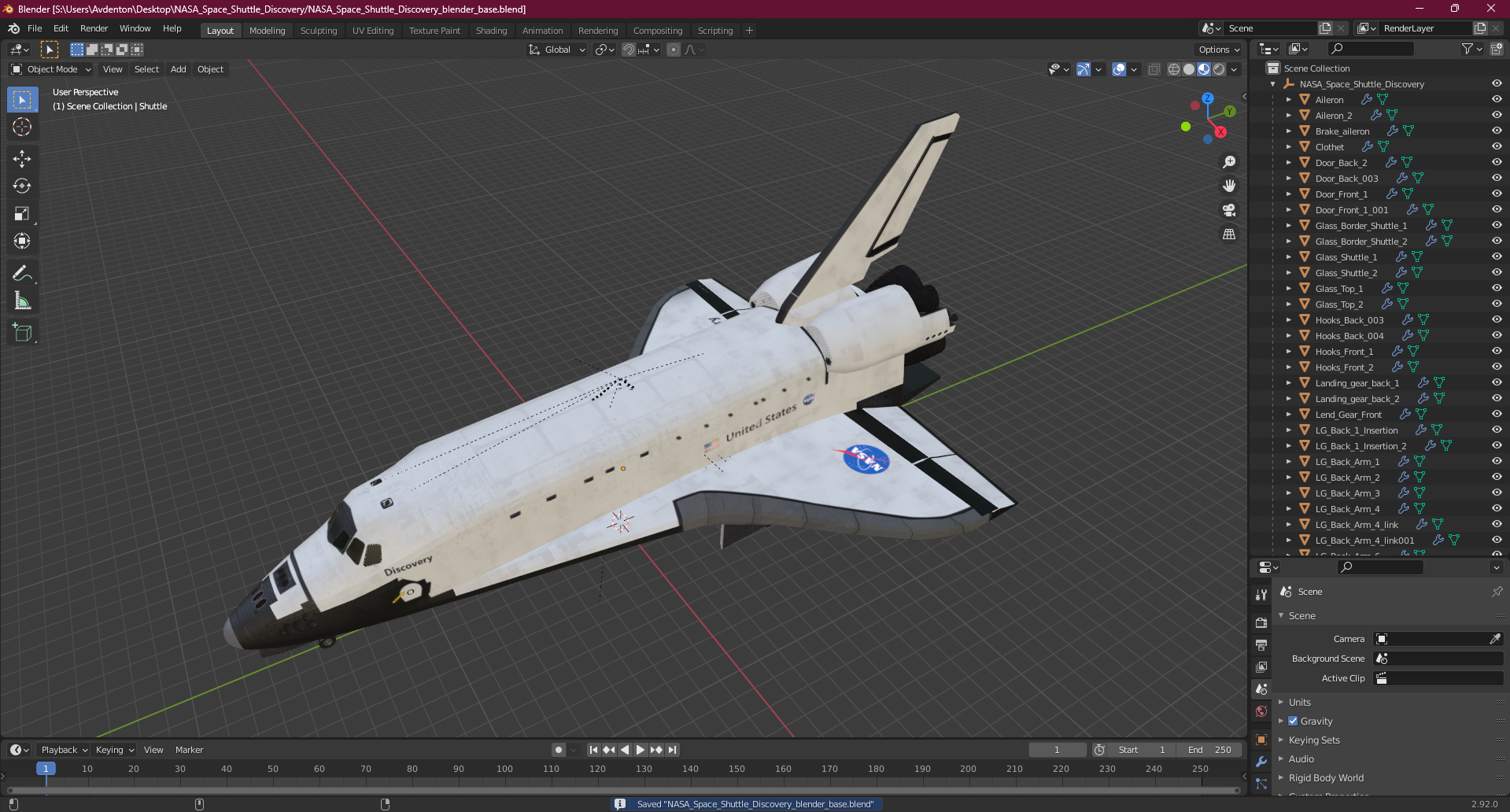The width and height of the screenshot is (1510, 812).
Task: Toggle proportional editing button
Action: coord(674,50)
